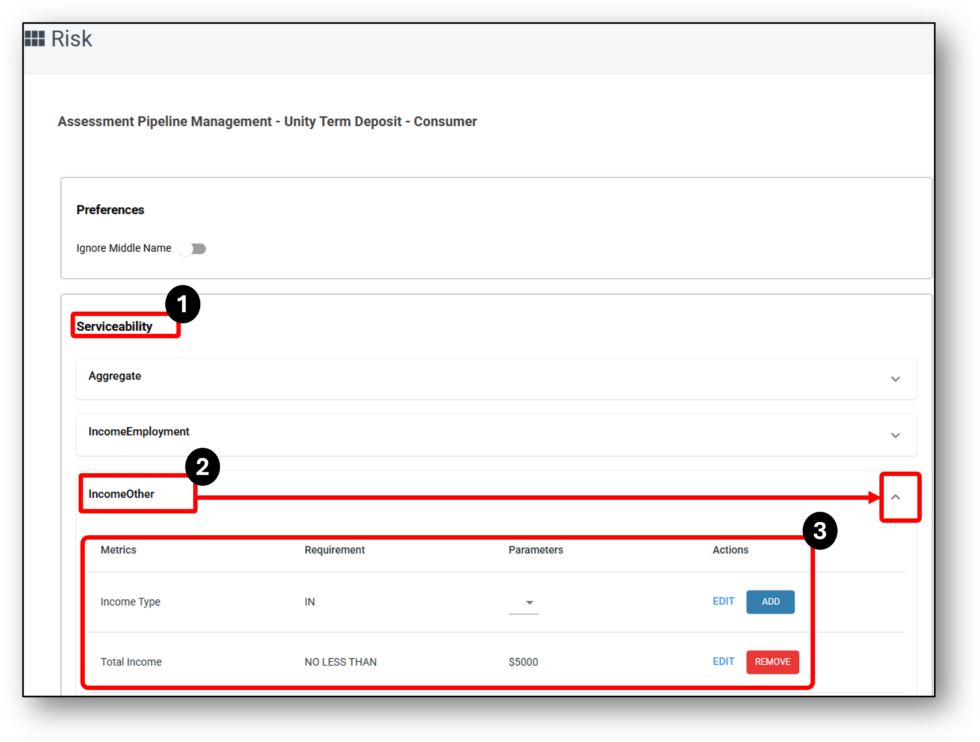
Task: Click the Actions column header
Action: (x=730, y=549)
